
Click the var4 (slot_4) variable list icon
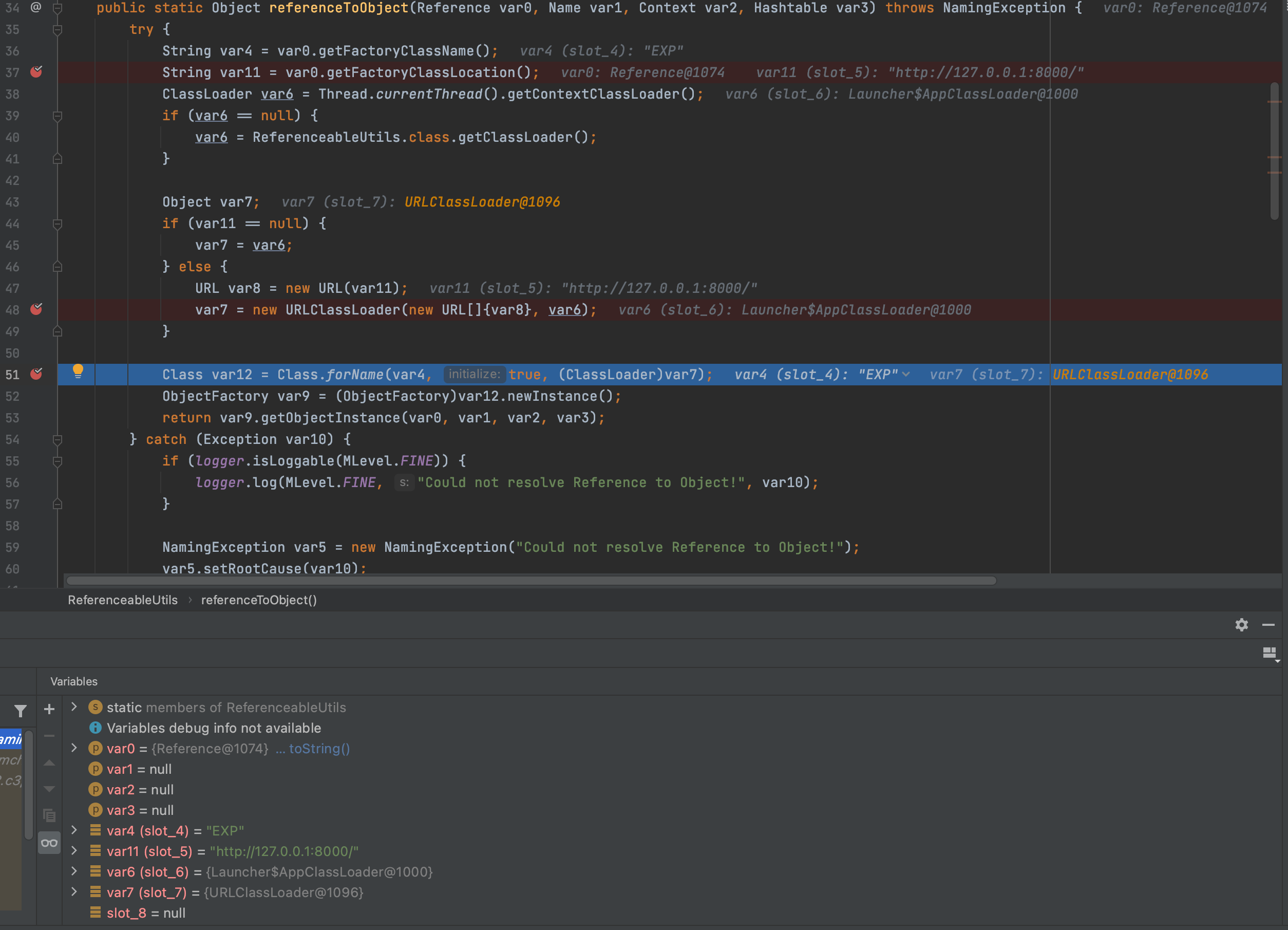96,830
